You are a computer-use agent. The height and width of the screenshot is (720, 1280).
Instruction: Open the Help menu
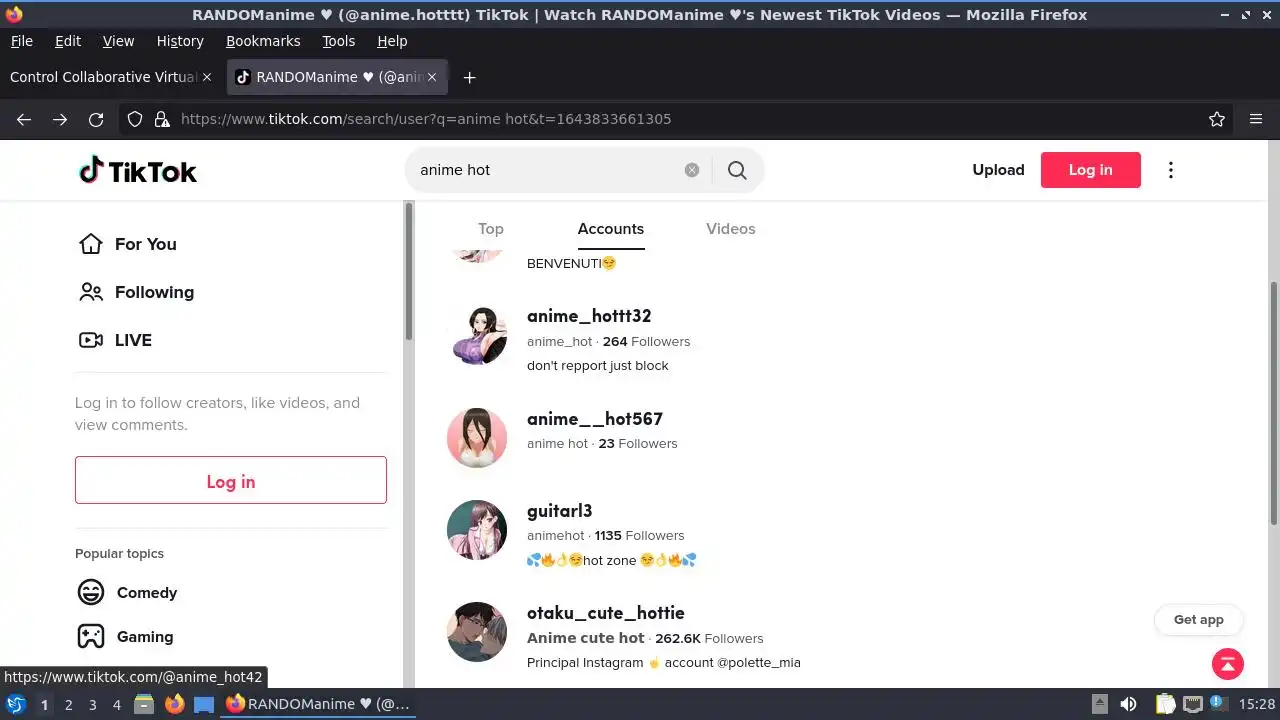(x=392, y=41)
